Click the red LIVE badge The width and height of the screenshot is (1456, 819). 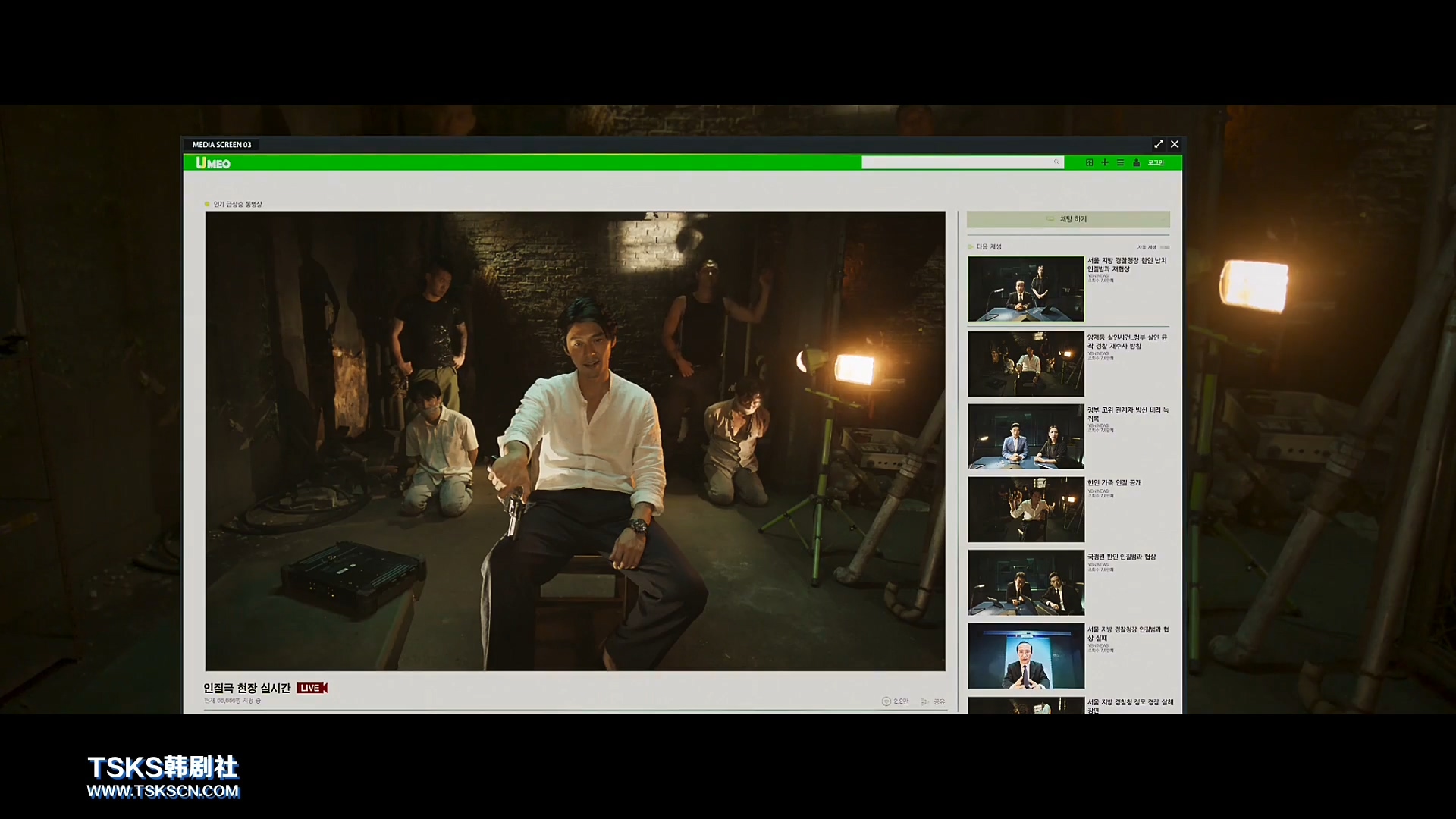click(312, 688)
